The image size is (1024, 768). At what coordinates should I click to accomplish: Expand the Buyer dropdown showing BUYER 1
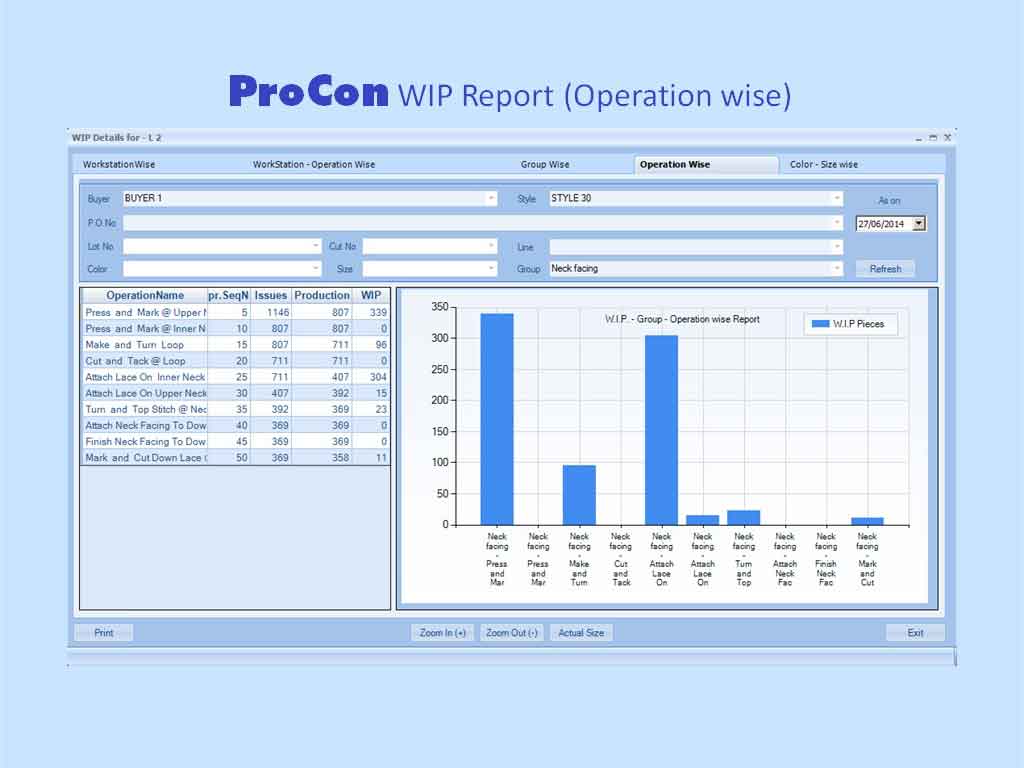(x=491, y=199)
